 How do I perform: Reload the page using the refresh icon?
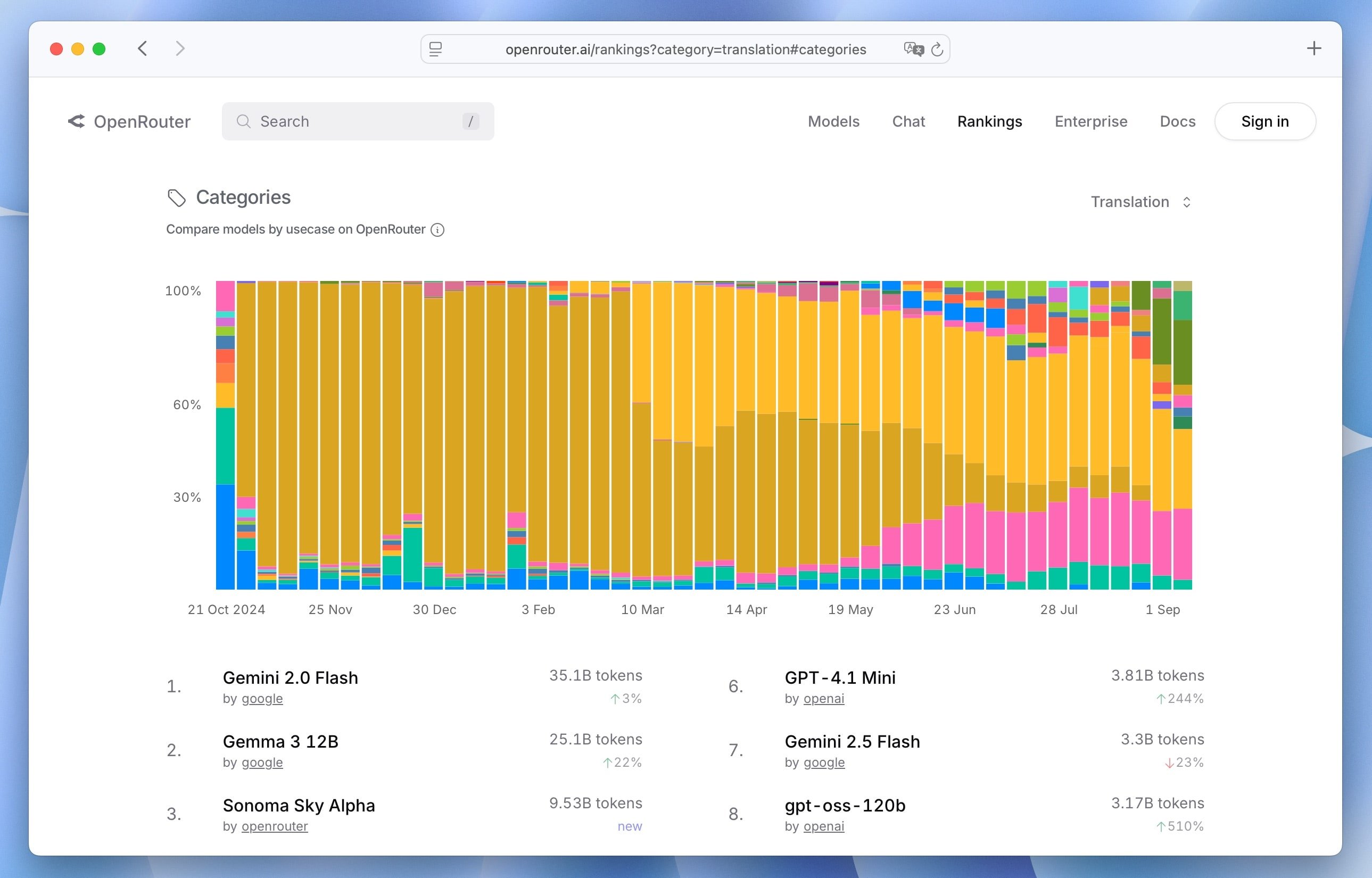(x=937, y=49)
